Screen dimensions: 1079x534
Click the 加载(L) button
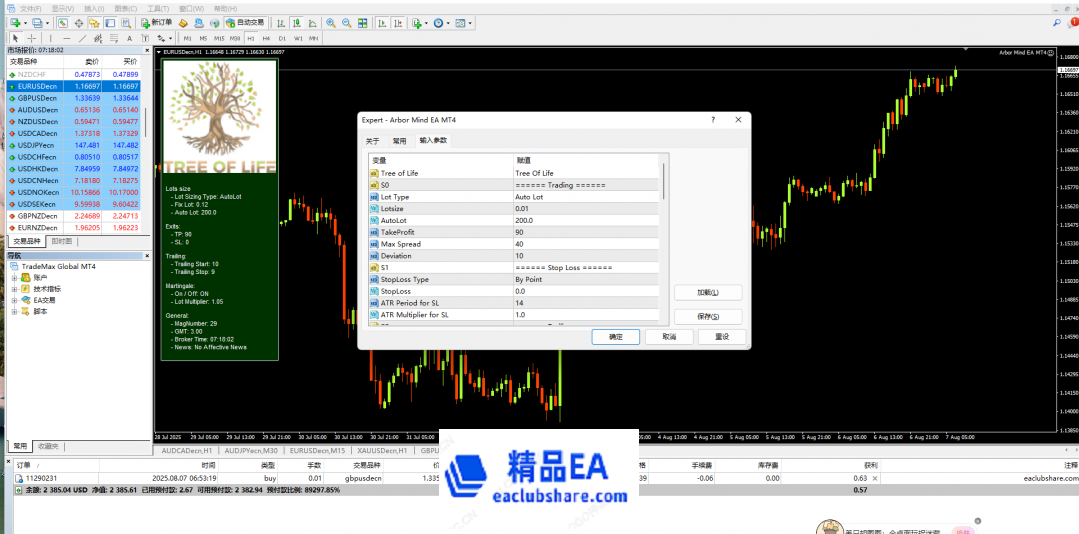(x=708, y=293)
